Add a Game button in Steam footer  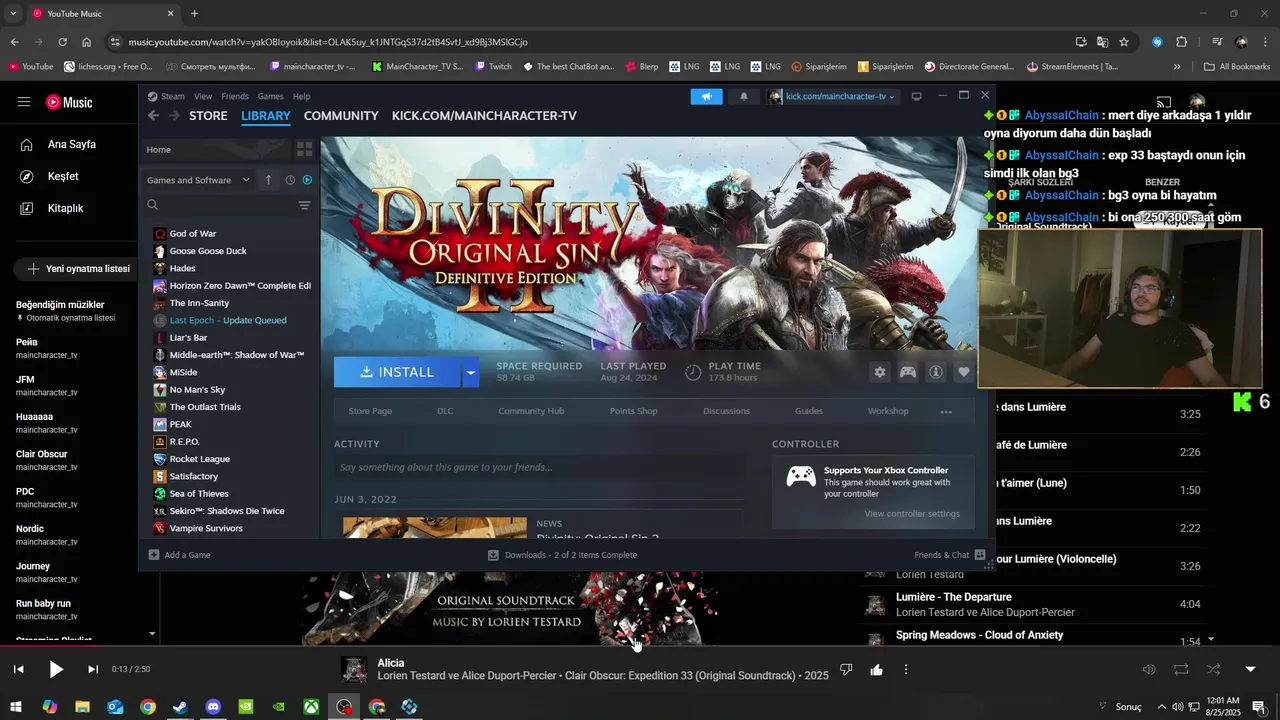tap(179, 555)
